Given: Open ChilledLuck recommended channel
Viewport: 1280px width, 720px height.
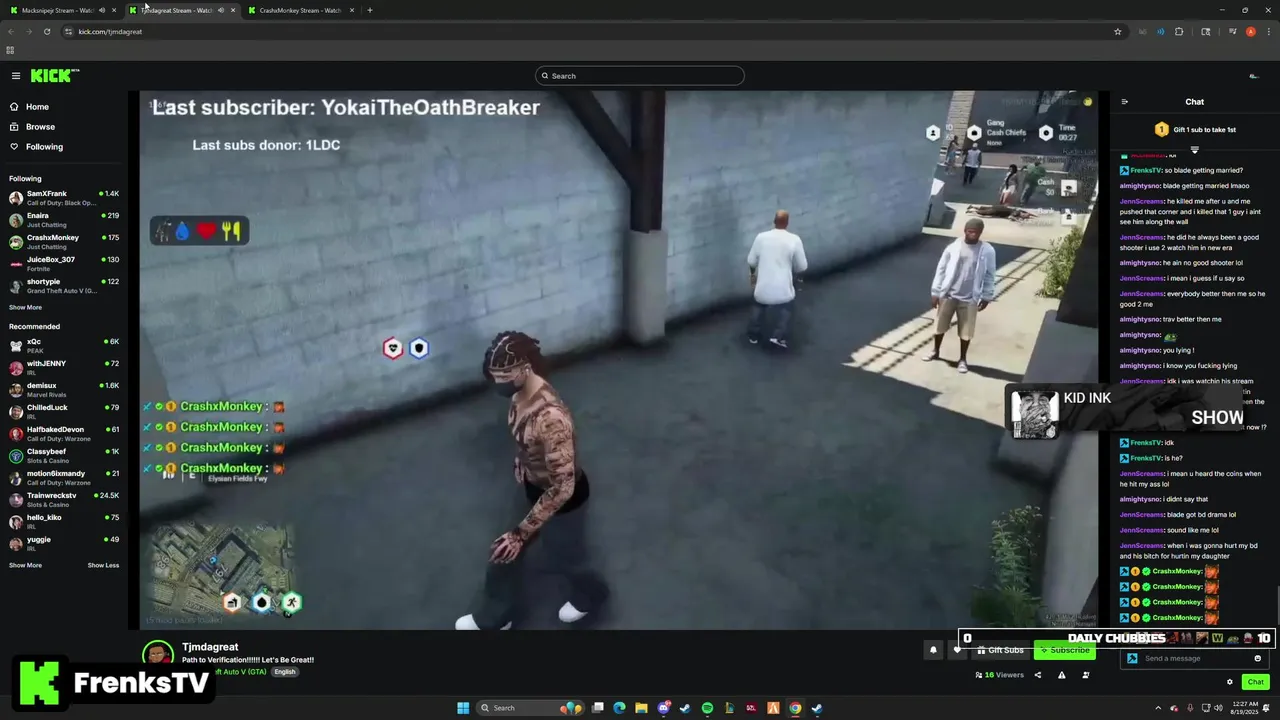Looking at the screenshot, I should pyautogui.click(x=64, y=412).
